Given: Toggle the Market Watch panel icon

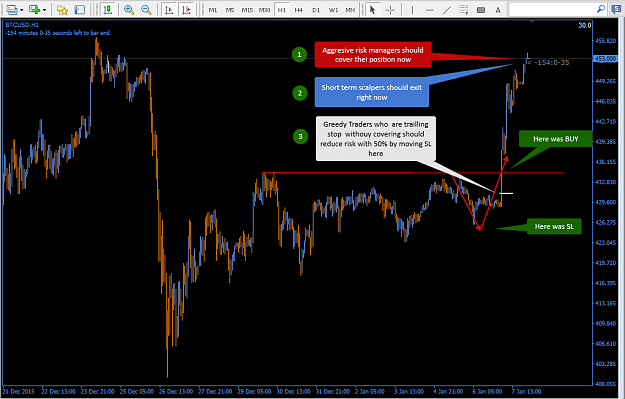Looking at the screenshot, I should pos(80,10).
